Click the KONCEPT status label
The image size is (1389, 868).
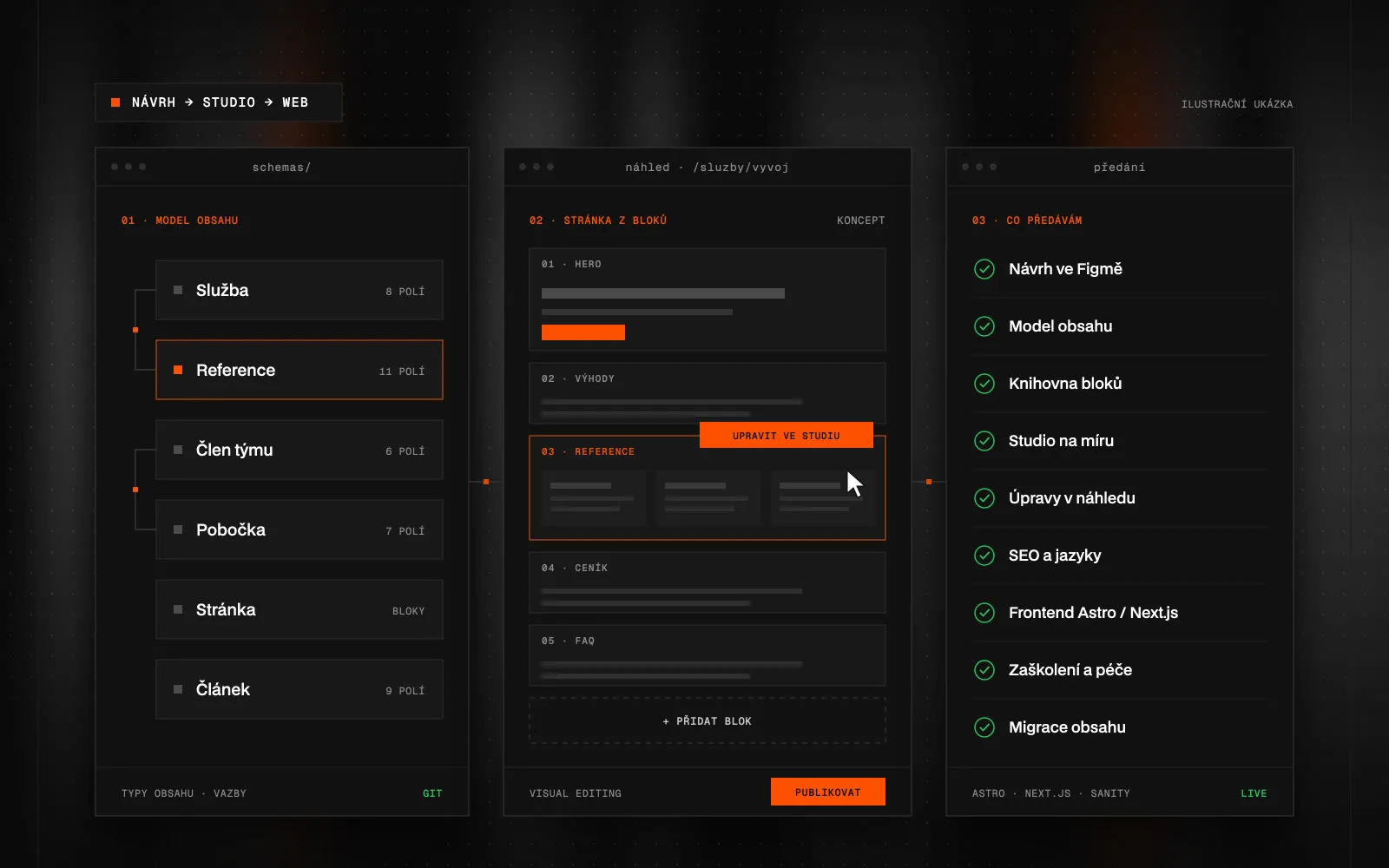861,220
